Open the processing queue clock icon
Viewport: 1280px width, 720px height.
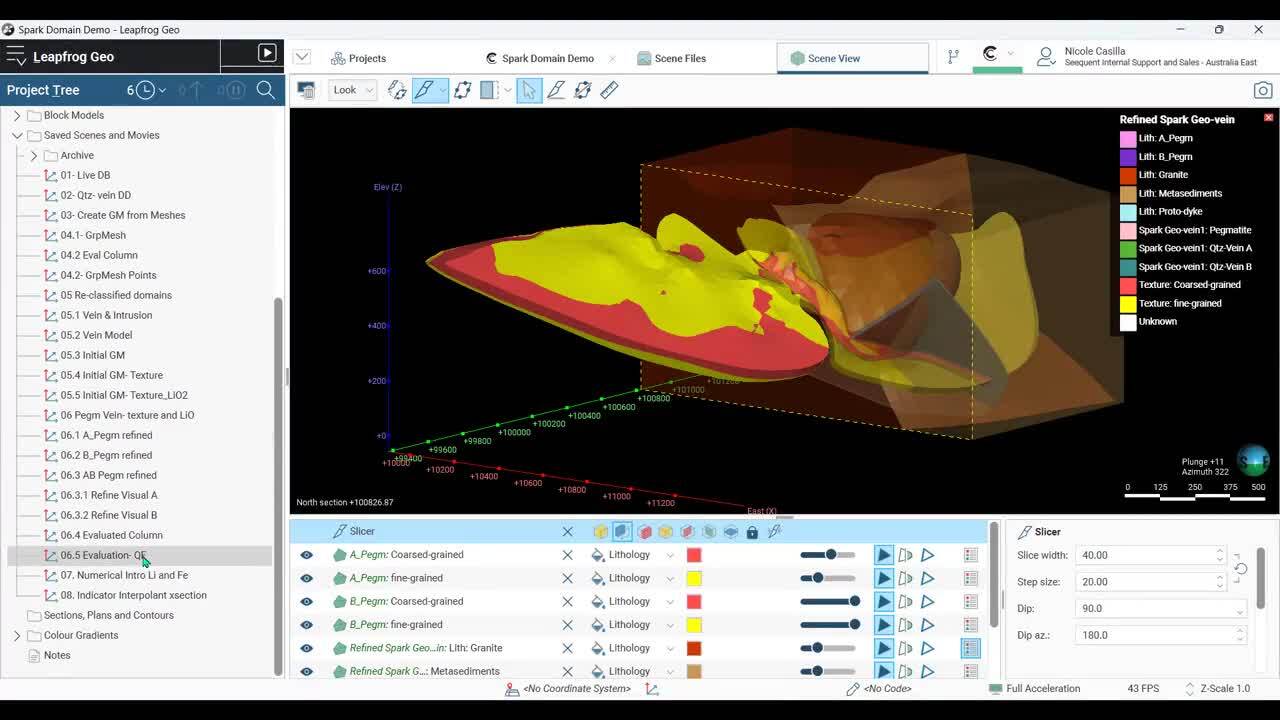point(145,90)
